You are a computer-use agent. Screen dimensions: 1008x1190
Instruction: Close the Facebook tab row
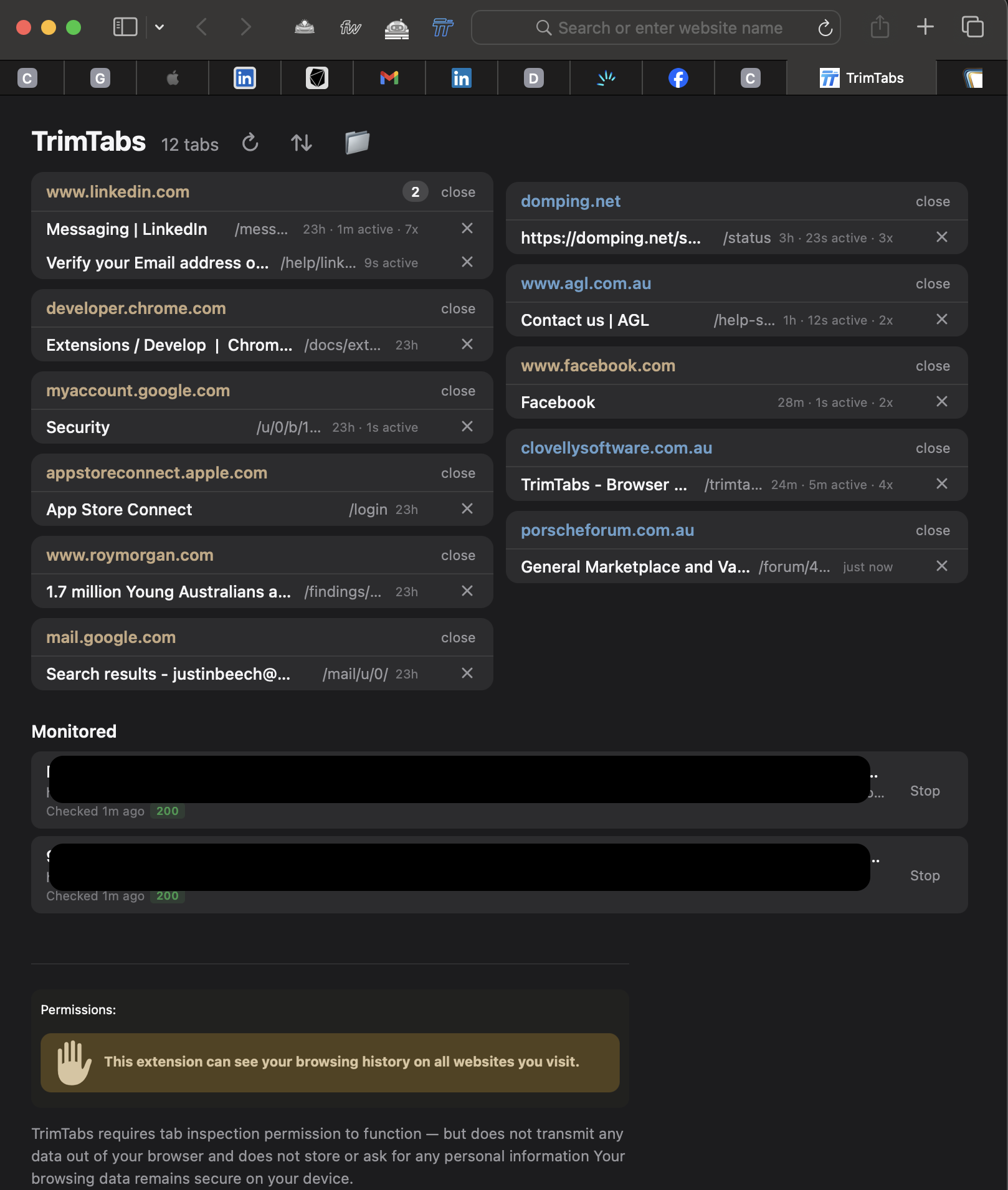(x=942, y=402)
